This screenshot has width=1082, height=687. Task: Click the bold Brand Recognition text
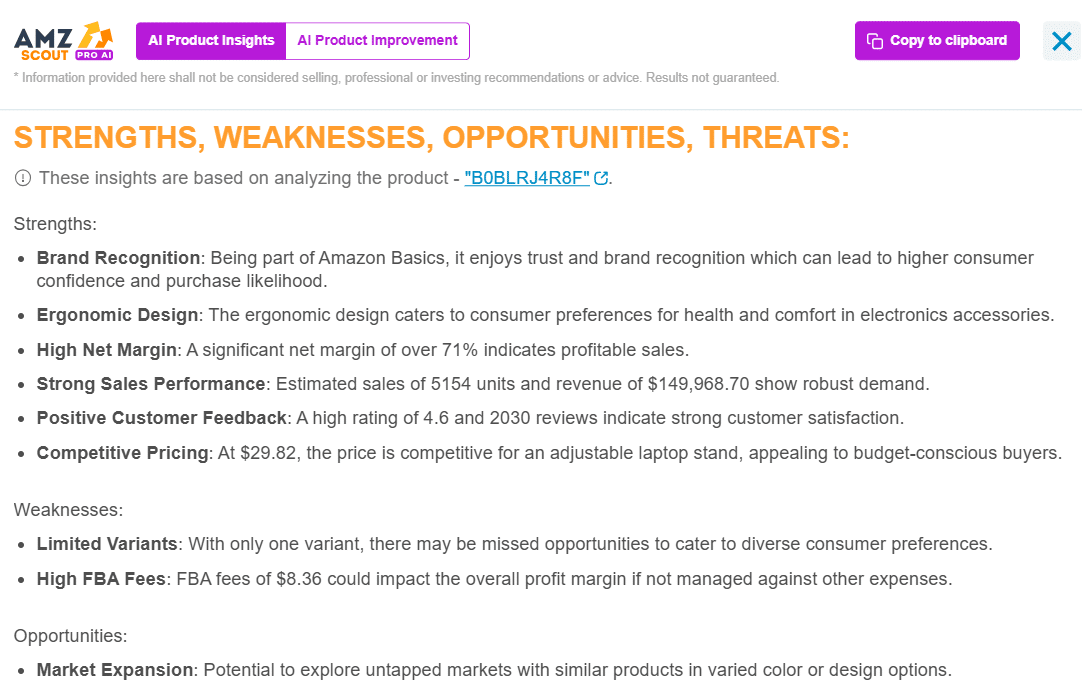click(118, 258)
